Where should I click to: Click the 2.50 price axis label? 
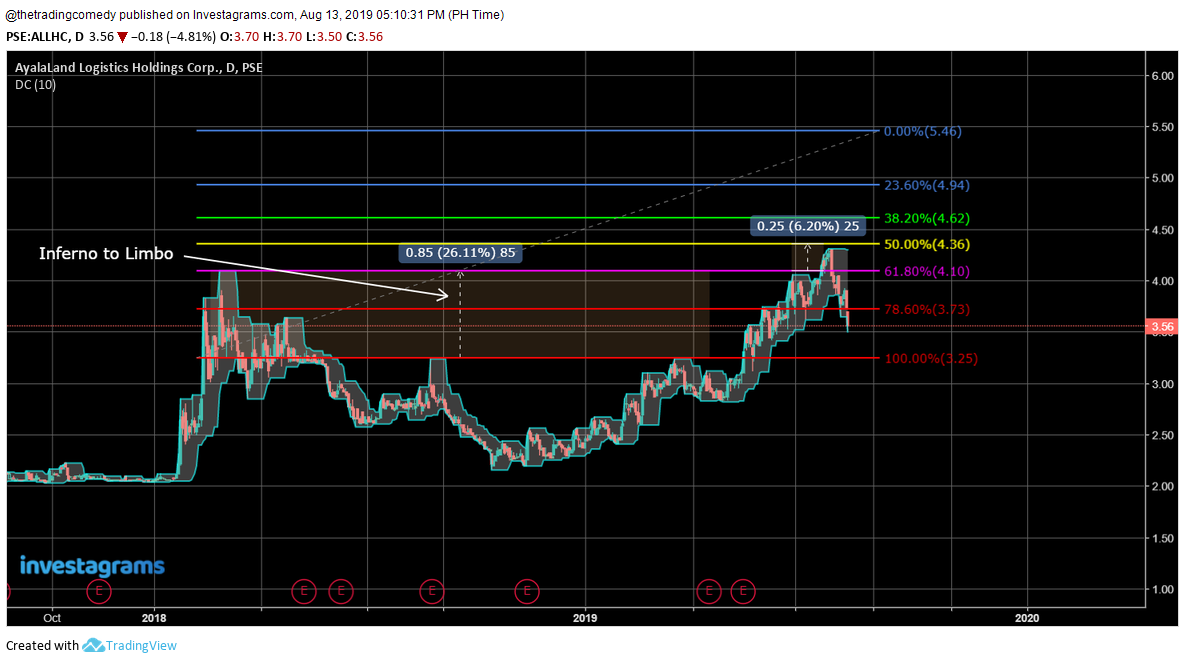(x=1163, y=435)
